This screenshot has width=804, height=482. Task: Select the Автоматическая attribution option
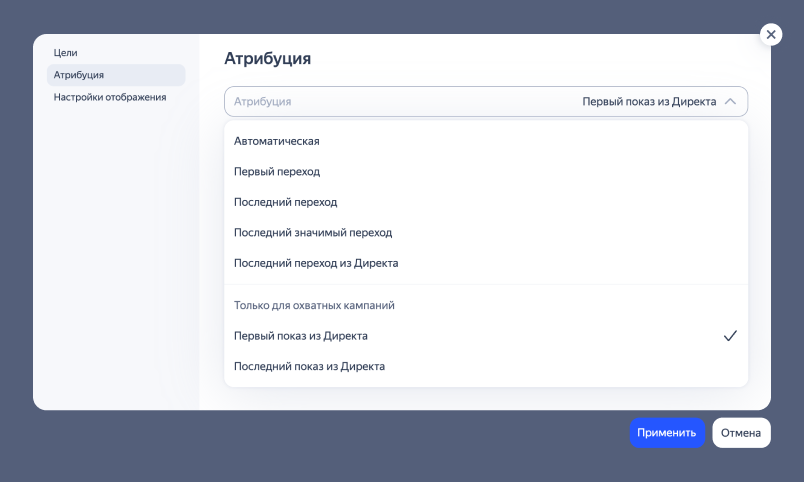(x=277, y=141)
